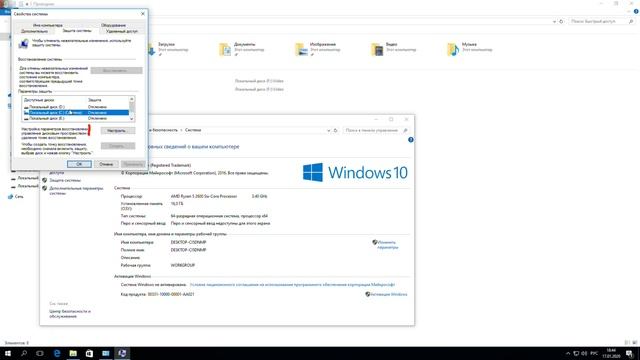Viewport: 640px width, 360px height.
Task: Open the notification center
Action: coord(629,353)
